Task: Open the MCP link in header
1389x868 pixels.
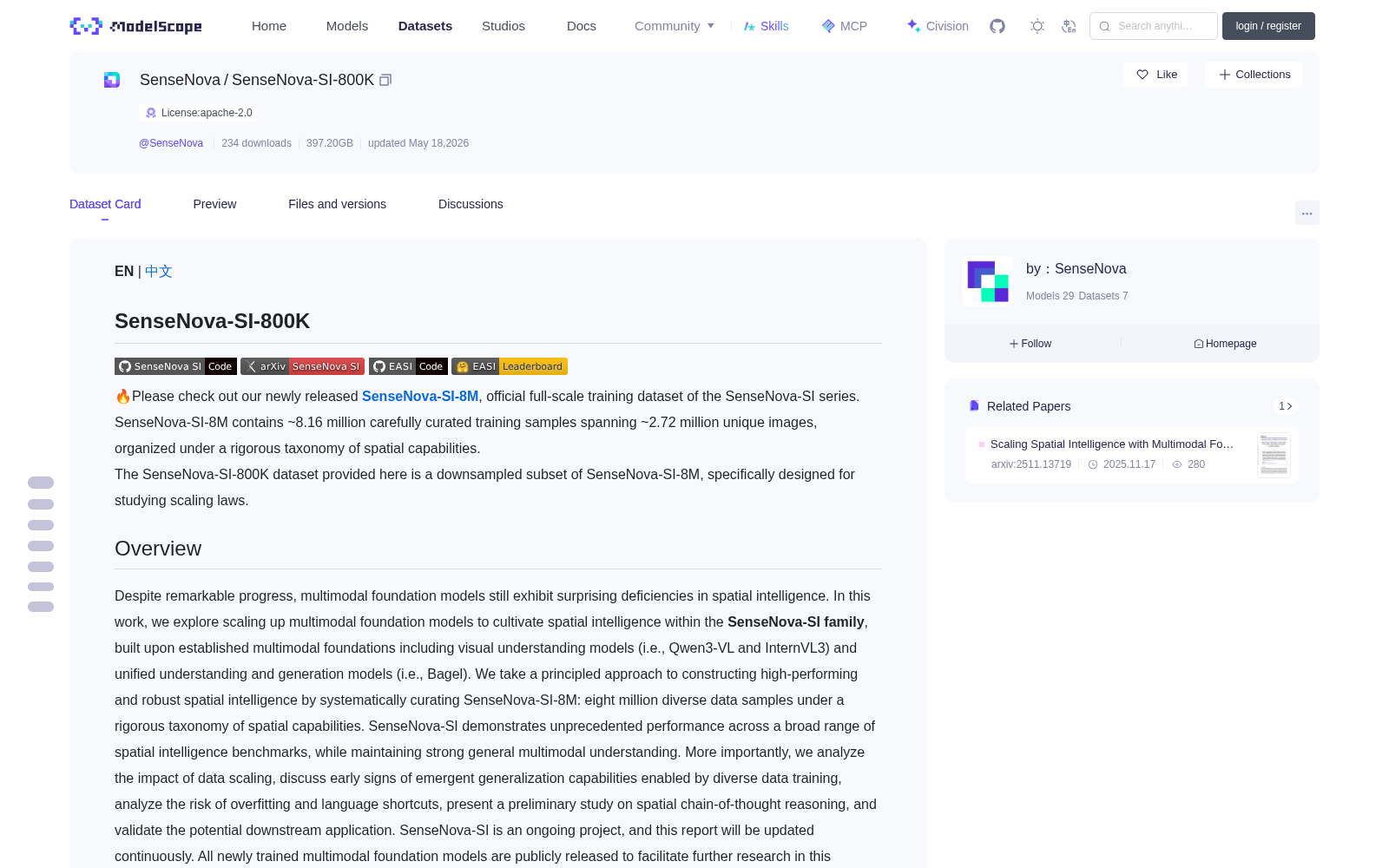Action: coord(845,26)
